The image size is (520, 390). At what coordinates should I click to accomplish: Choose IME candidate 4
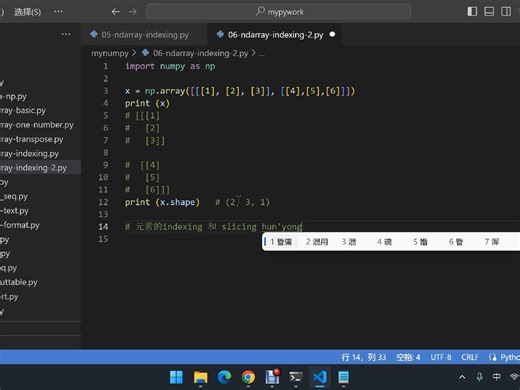click(384, 242)
